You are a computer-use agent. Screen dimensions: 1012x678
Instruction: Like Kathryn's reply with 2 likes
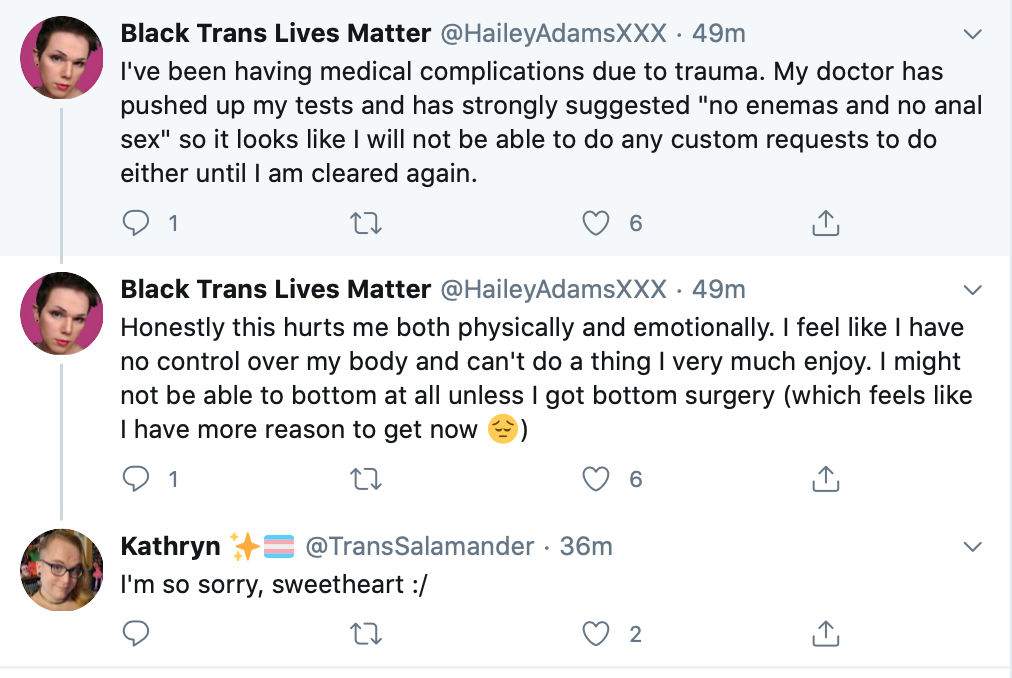[596, 634]
